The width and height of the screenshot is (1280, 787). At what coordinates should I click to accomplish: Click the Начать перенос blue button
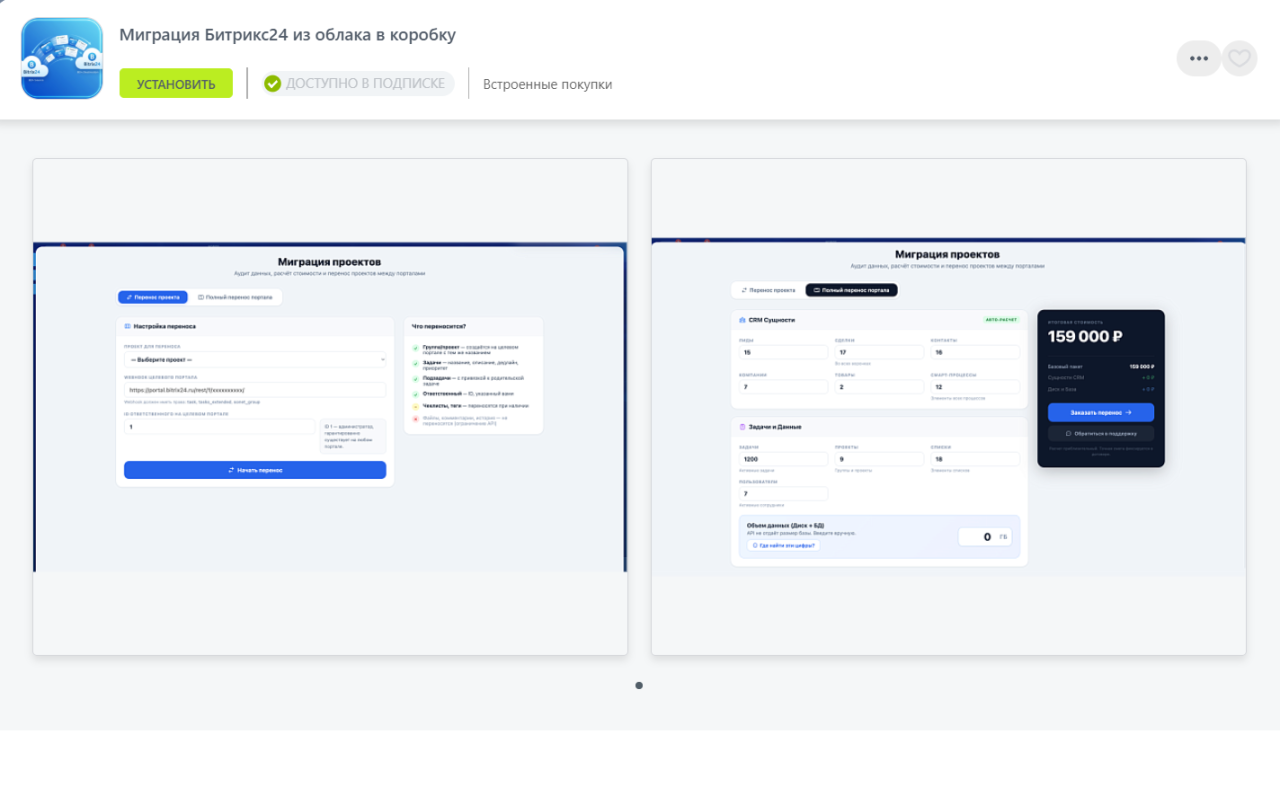(255, 470)
